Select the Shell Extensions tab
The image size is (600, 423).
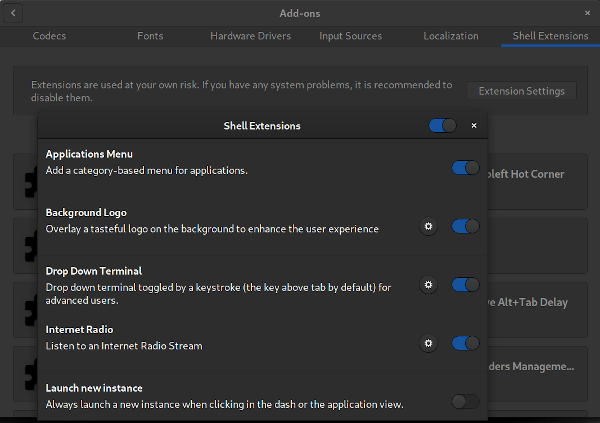point(550,36)
